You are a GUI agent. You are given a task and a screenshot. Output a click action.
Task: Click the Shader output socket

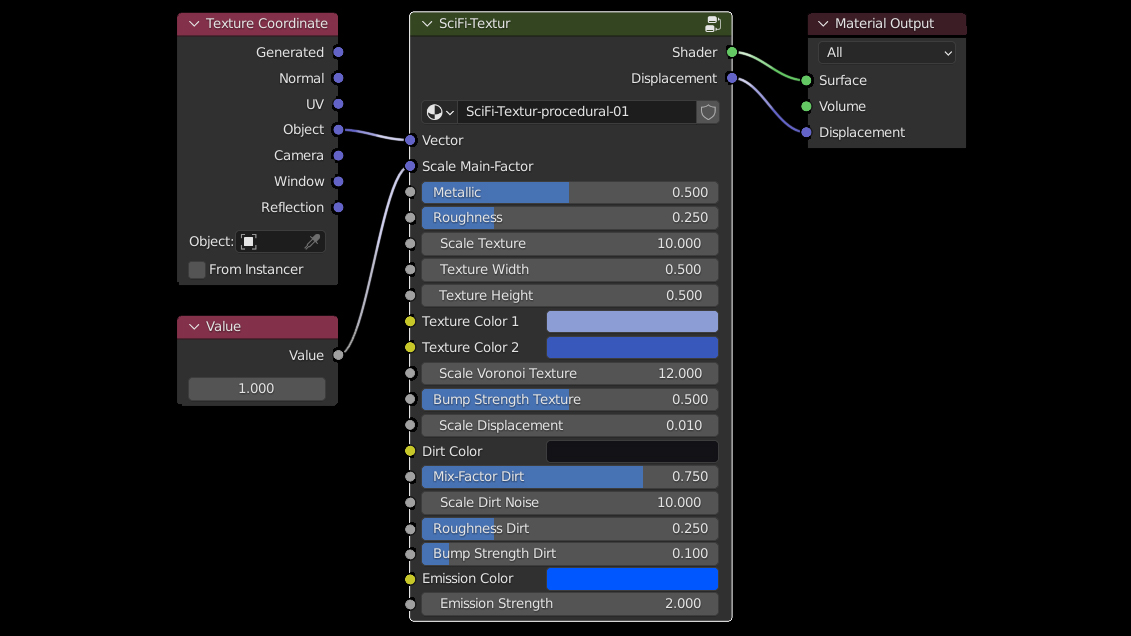732,52
